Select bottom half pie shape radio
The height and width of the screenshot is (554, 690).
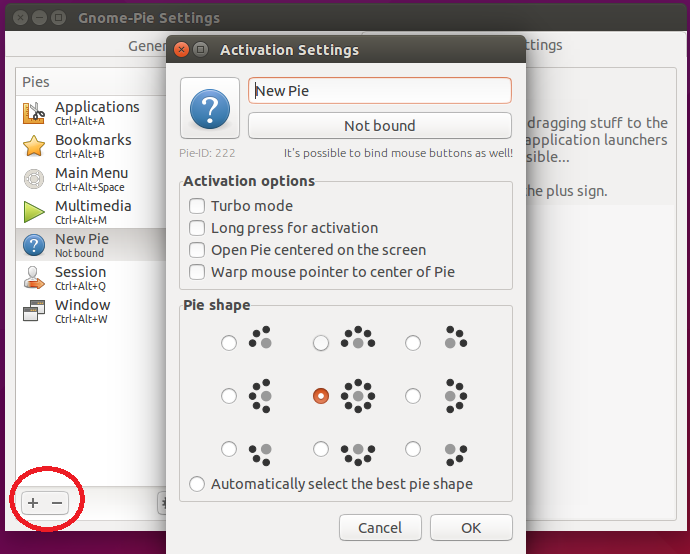pos(321,449)
